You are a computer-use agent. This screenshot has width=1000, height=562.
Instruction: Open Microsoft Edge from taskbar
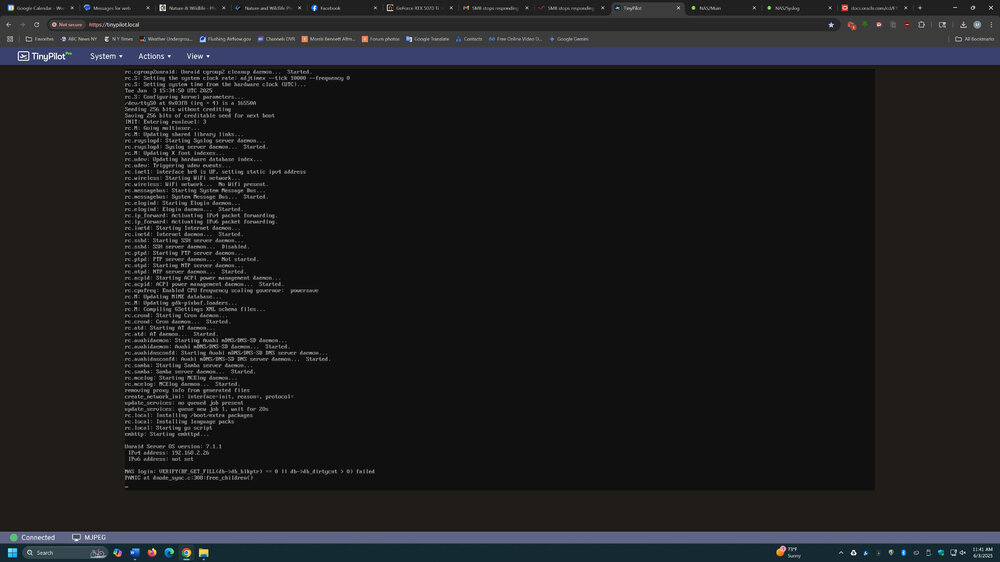169,552
